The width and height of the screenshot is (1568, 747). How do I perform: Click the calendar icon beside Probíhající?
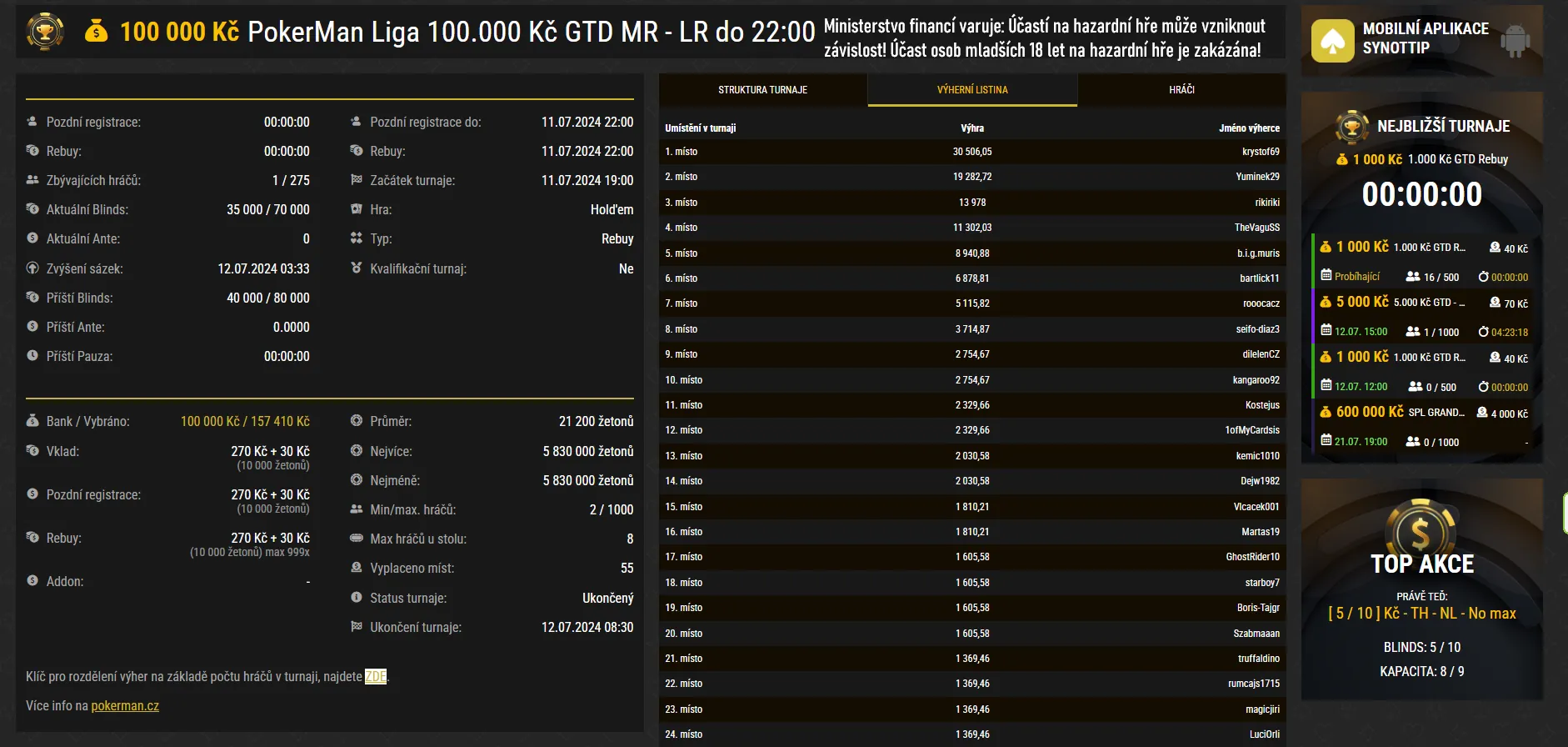pyautogui.click(x=1326, y=276)
